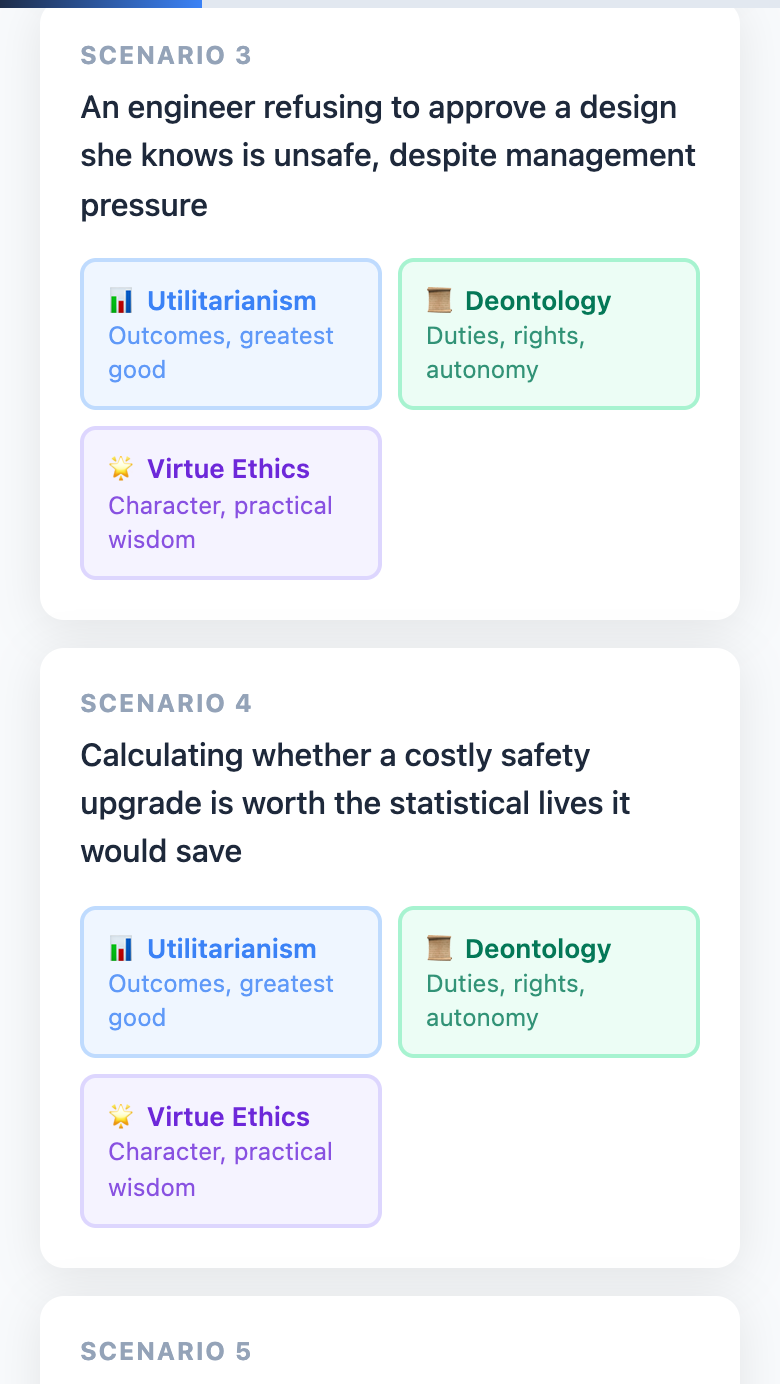
Task: Click the Scenario 5 heading label
Action: [166, 1352]
